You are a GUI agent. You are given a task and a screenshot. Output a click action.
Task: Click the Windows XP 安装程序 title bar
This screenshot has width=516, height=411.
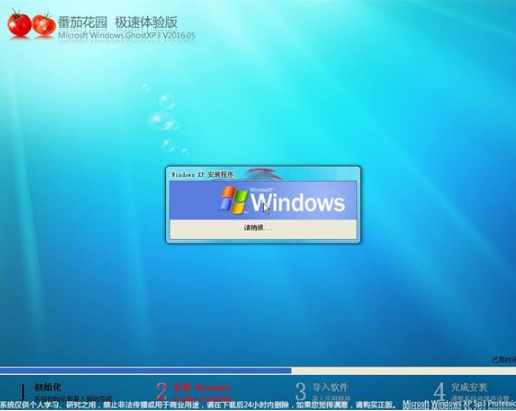(263, 174)
